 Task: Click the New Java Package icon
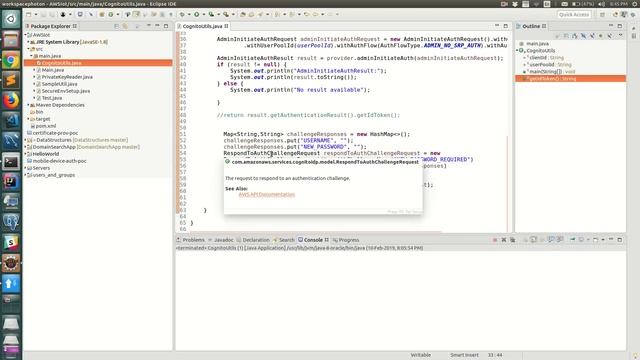[x=102, y=15]
